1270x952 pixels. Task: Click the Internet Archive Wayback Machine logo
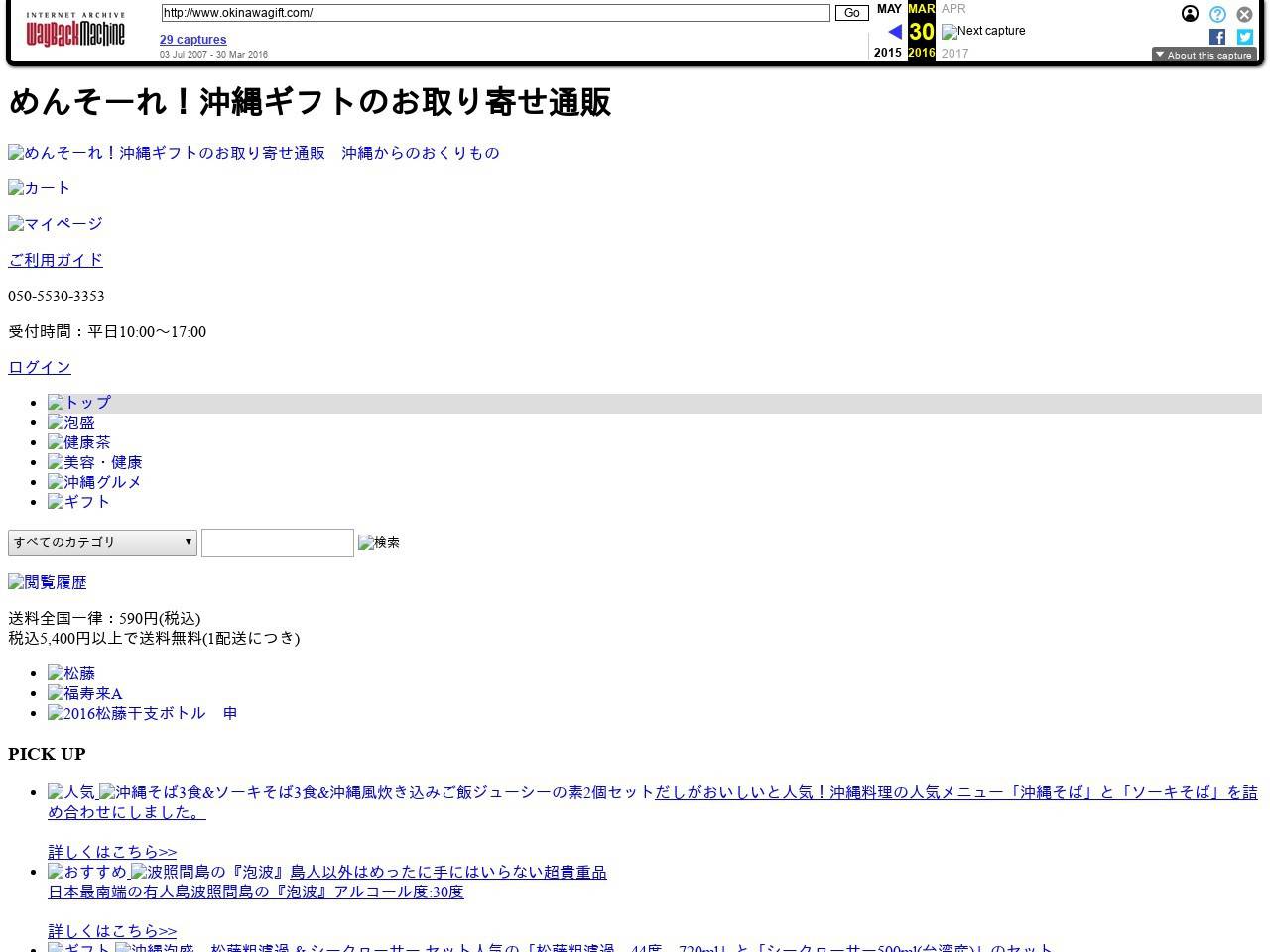[x=74, y=27]
